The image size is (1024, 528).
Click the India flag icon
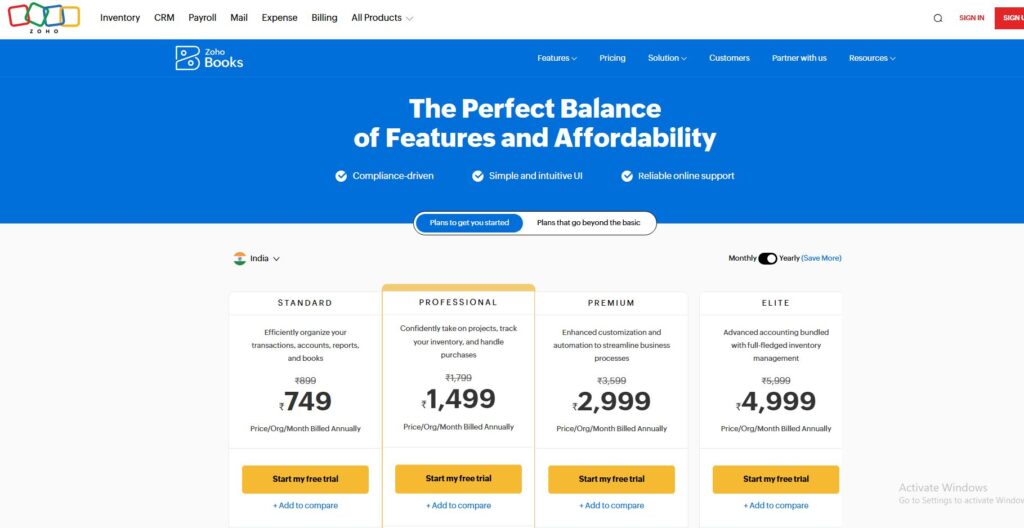240,258
